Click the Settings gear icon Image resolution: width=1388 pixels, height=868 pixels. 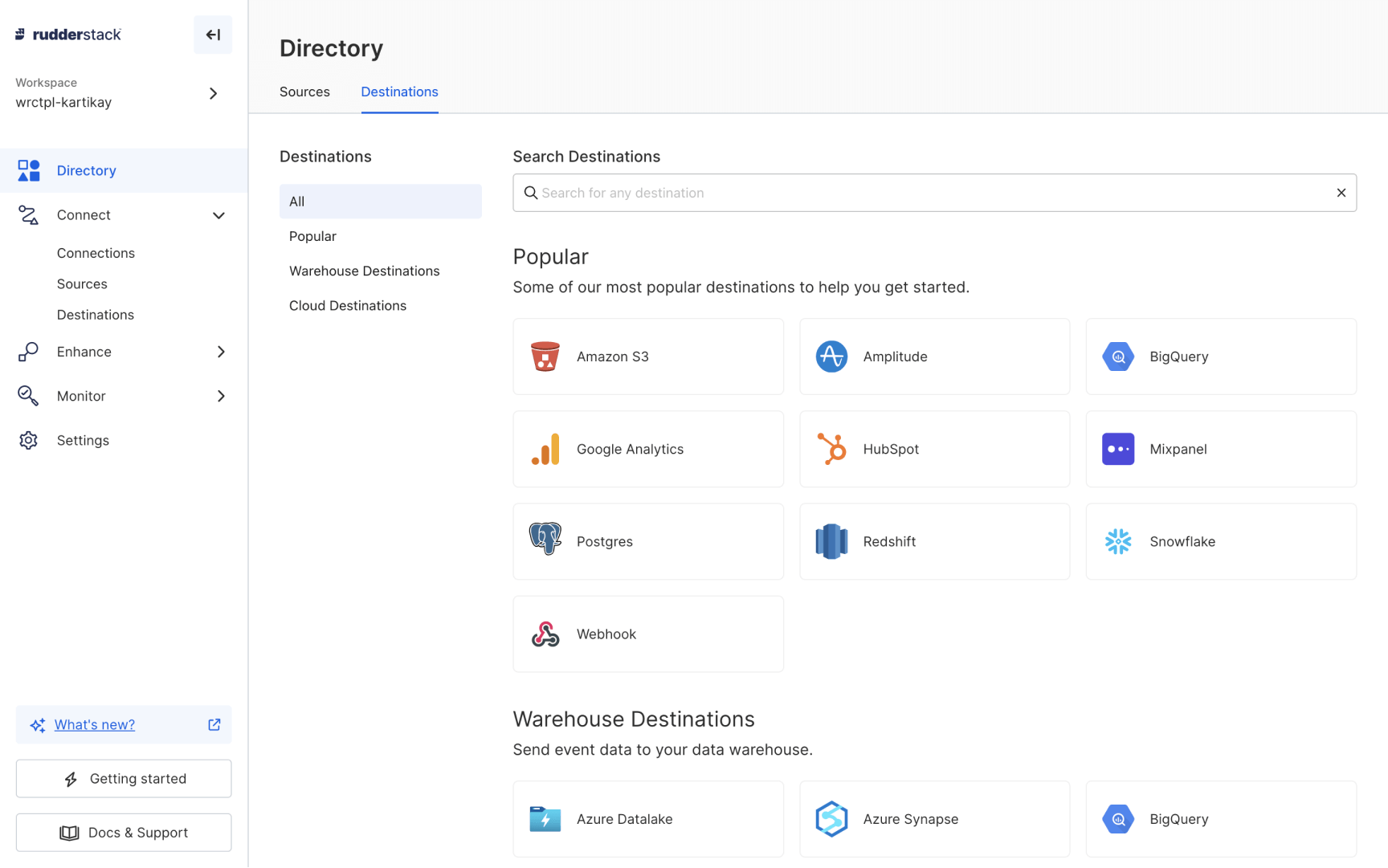pyautogui.click(x=28, y=440)
